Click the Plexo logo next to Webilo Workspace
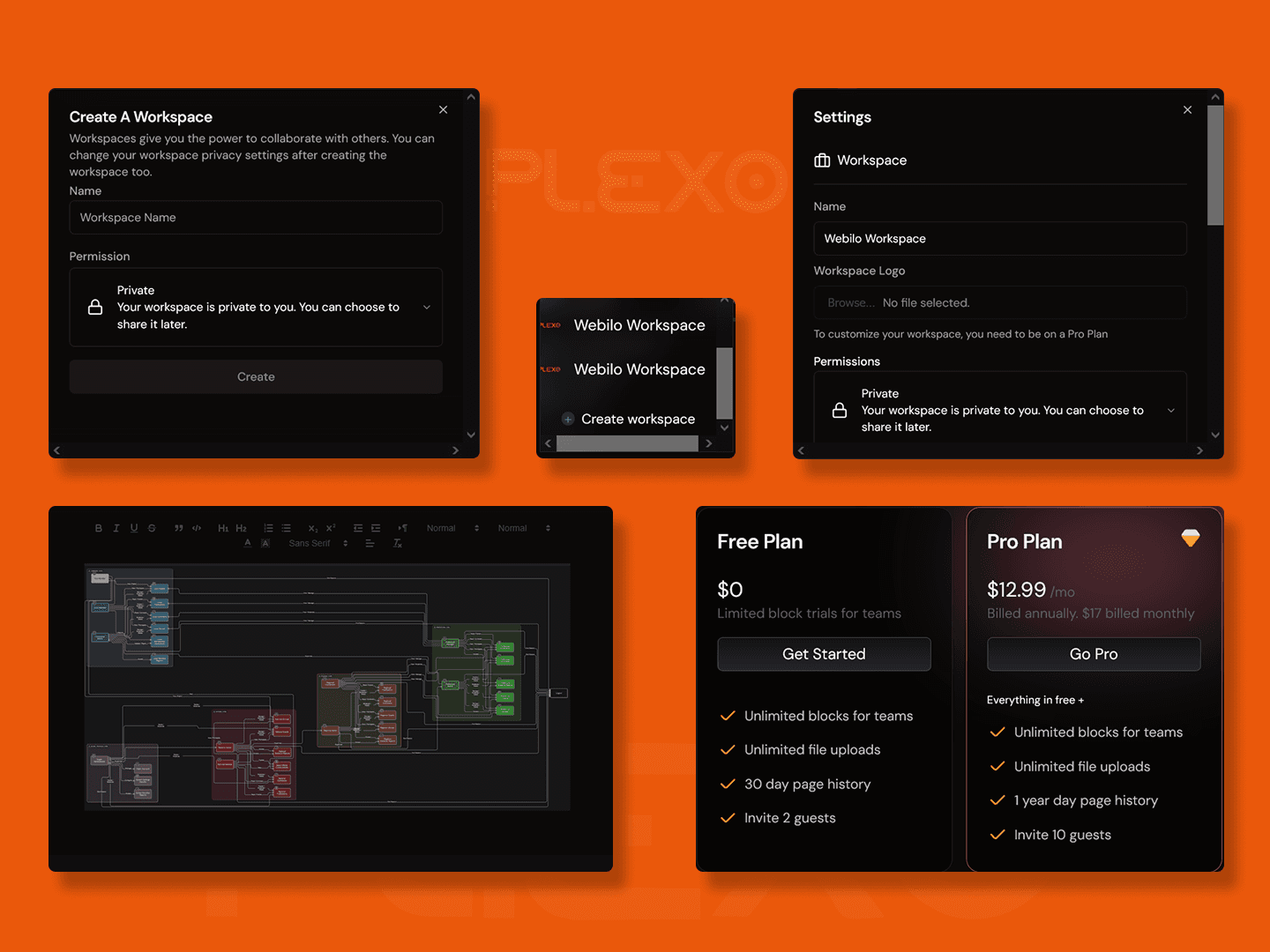The image size is (1270, 952). [x=551, y=324]
